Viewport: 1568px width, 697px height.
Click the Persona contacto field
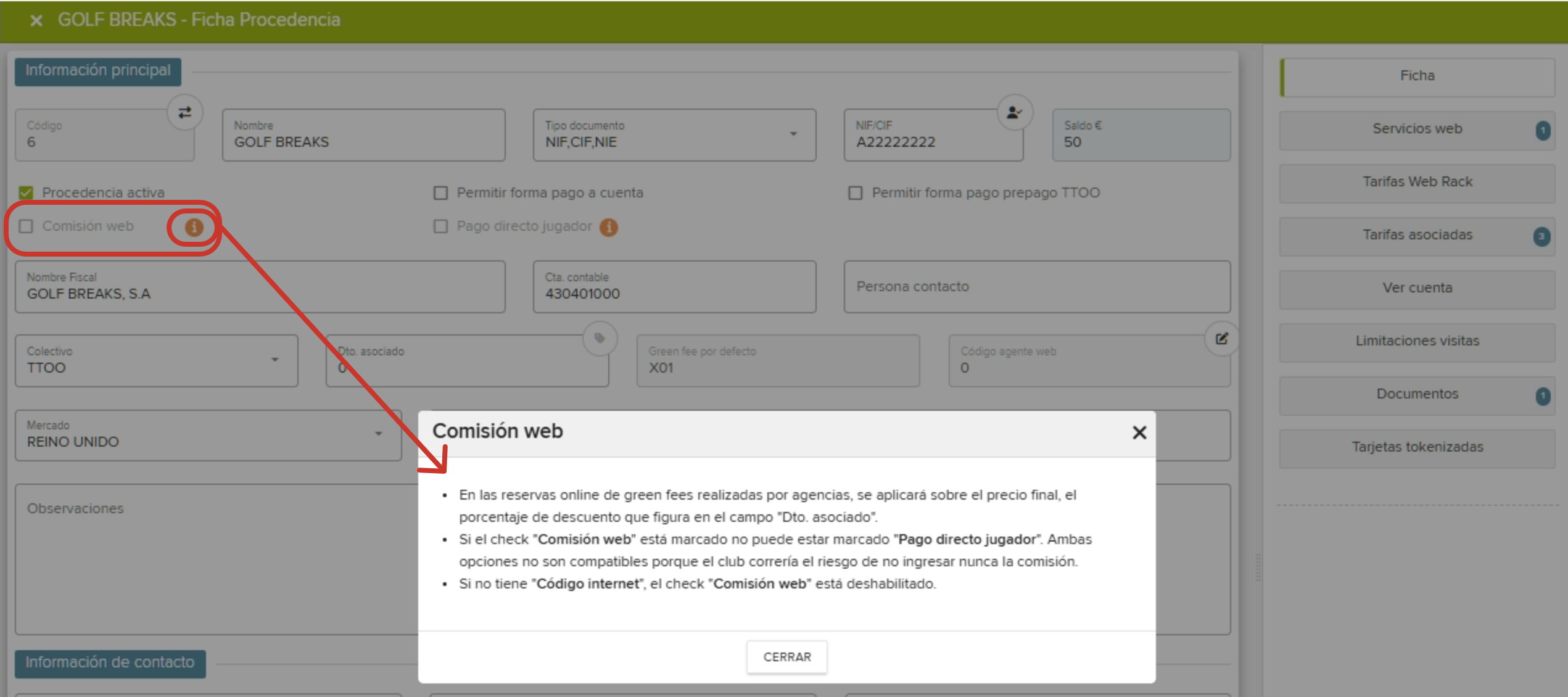(x=1037, y=287)
